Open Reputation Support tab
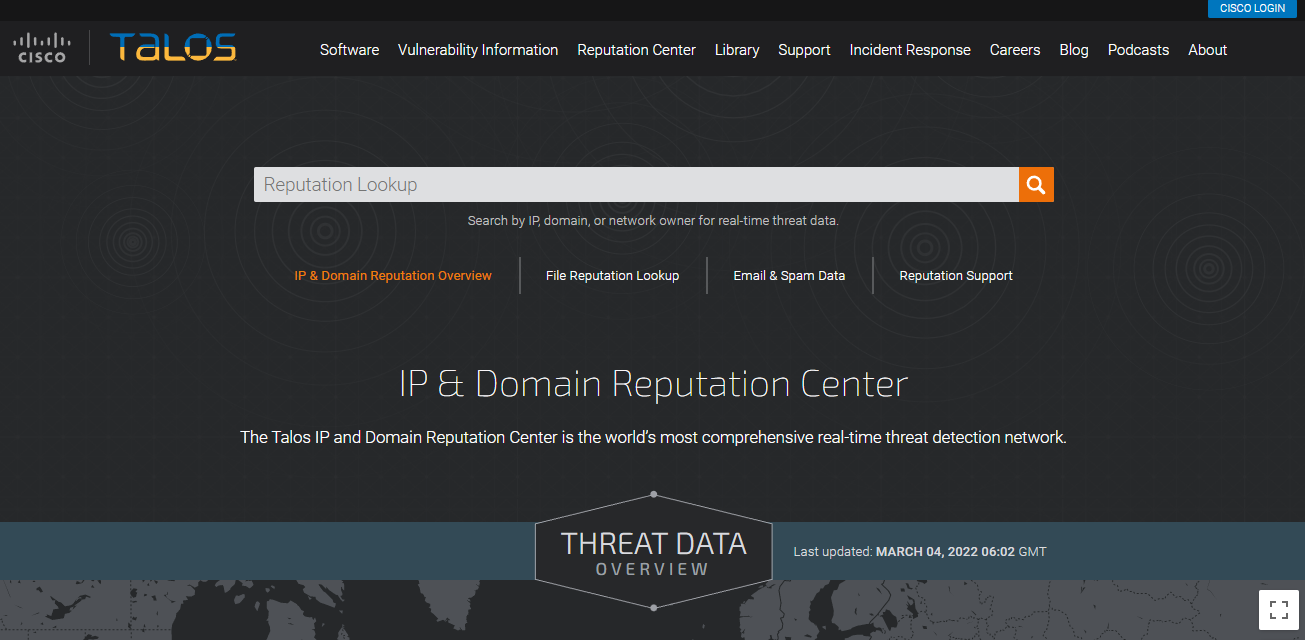This screenshot has width=1305, height=640. coord(955,275)
